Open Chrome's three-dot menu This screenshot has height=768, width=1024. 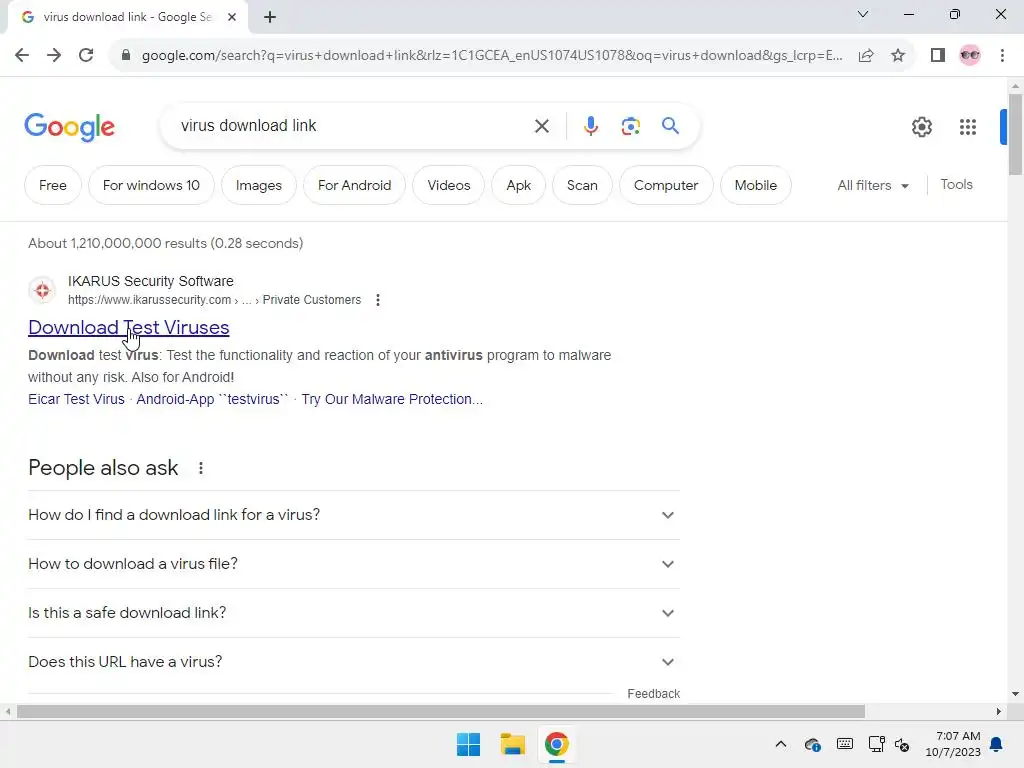[1002, 56]
